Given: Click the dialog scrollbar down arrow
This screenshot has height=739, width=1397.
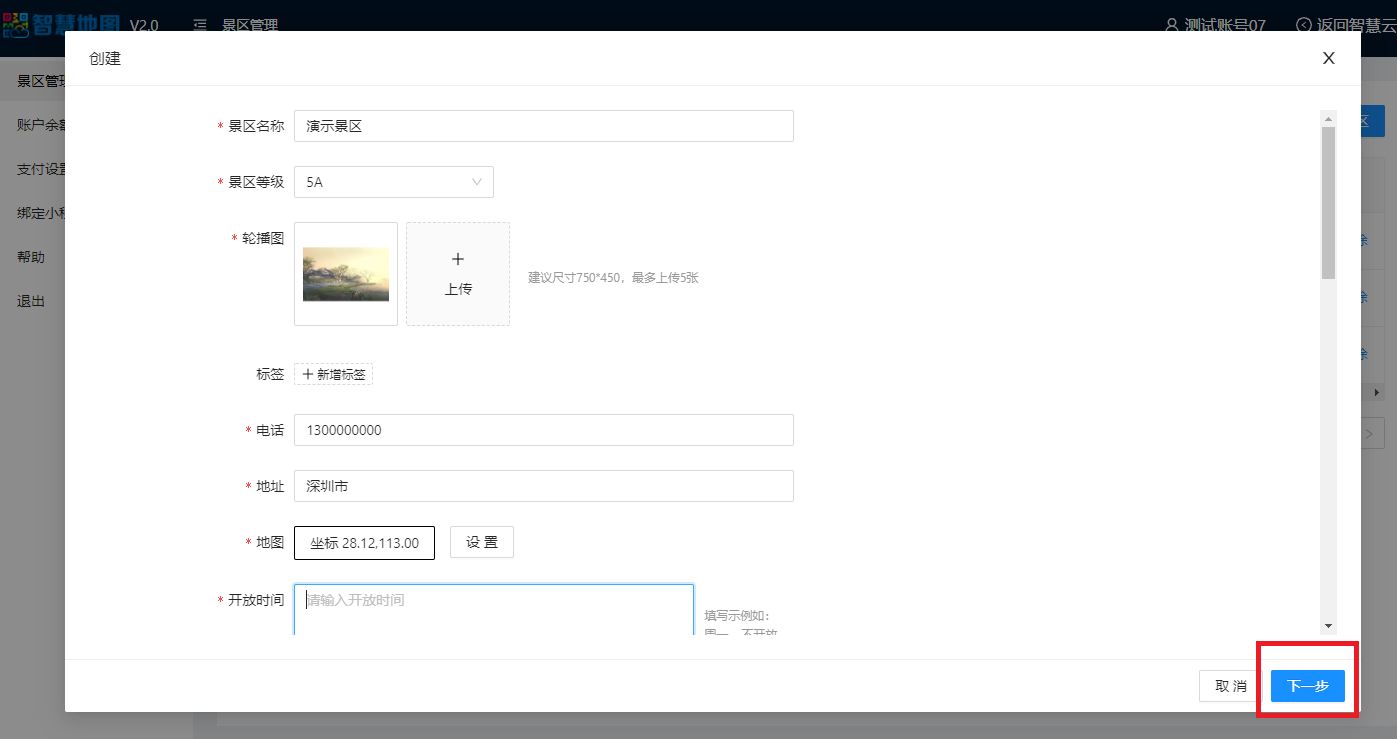Looking at the screenshot, I should click(1328, 625).
